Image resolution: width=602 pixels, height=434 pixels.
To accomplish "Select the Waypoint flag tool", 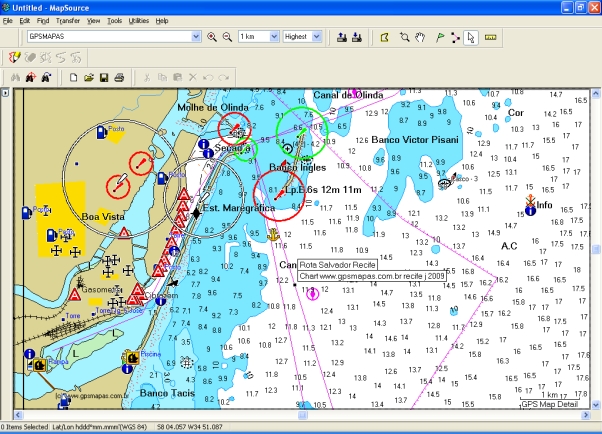I will coord(439,37).
